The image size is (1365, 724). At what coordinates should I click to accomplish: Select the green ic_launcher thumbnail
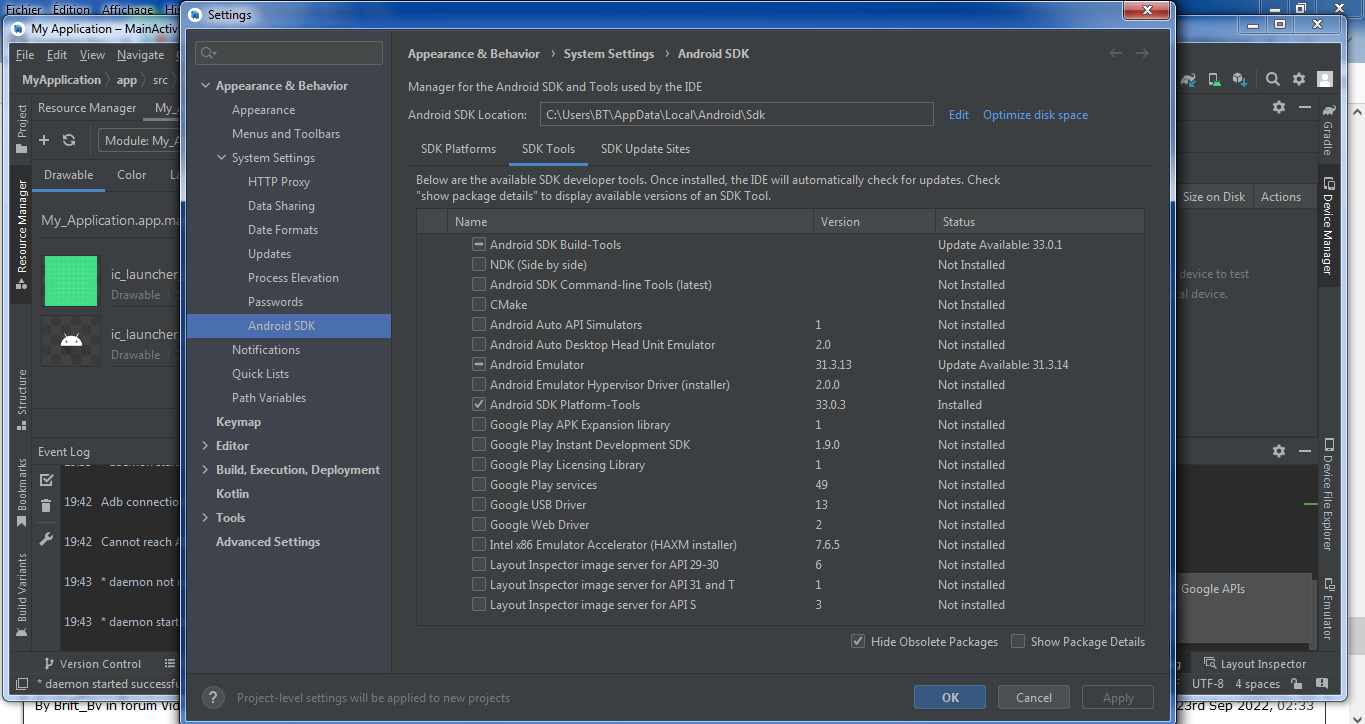(71, 281)
